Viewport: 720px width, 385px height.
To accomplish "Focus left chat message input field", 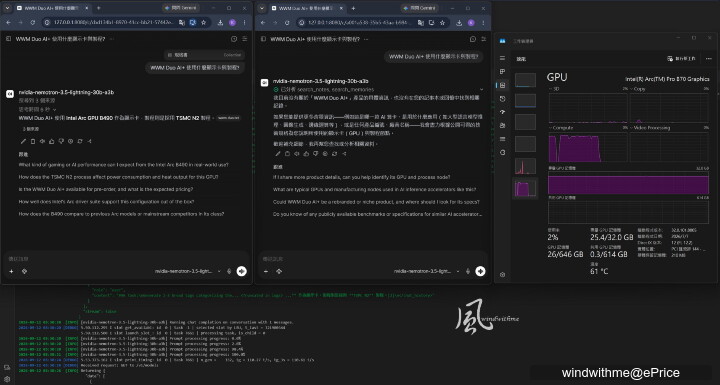I will (126, 259).
